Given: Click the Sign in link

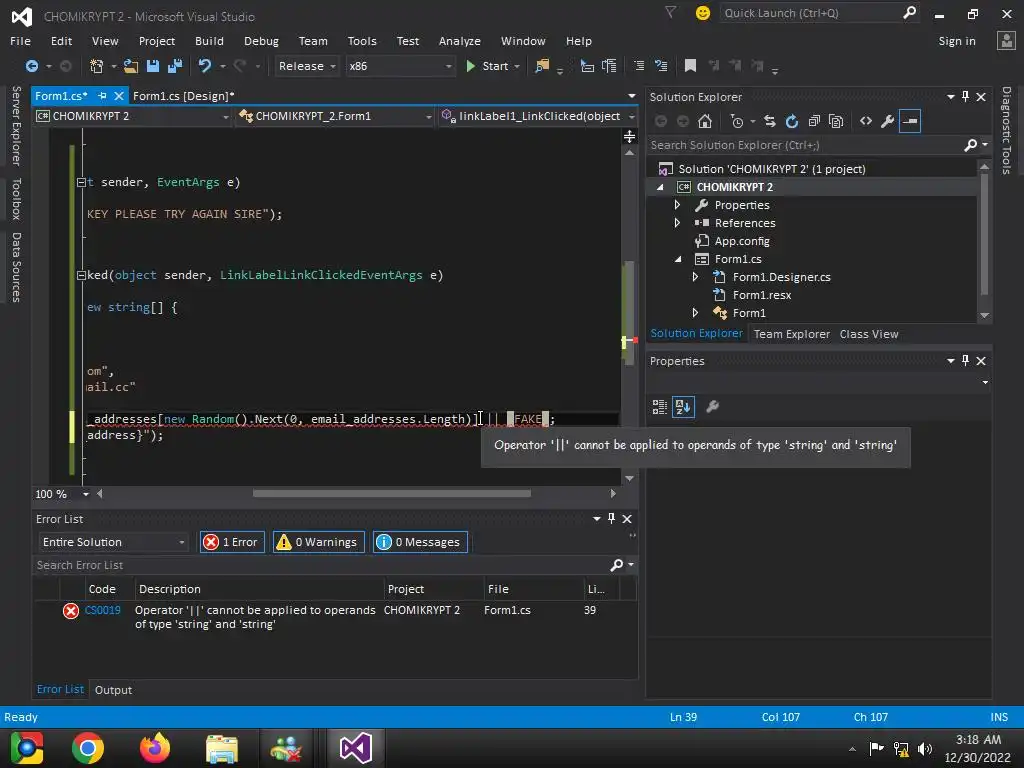Looking at the screenshot, I should [x=957, y=40].
